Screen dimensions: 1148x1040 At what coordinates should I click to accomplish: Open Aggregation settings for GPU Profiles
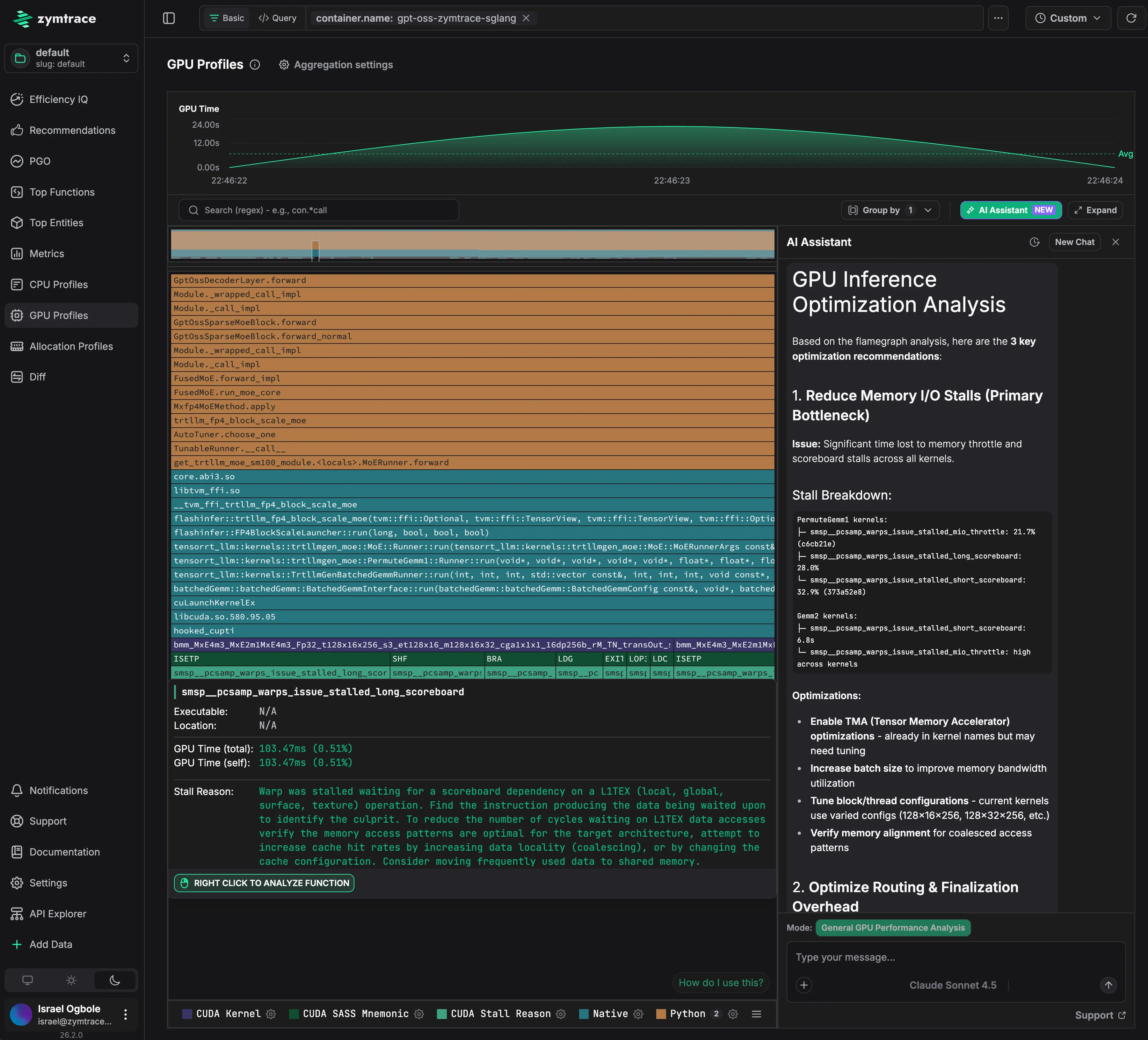tap(335, 64)
